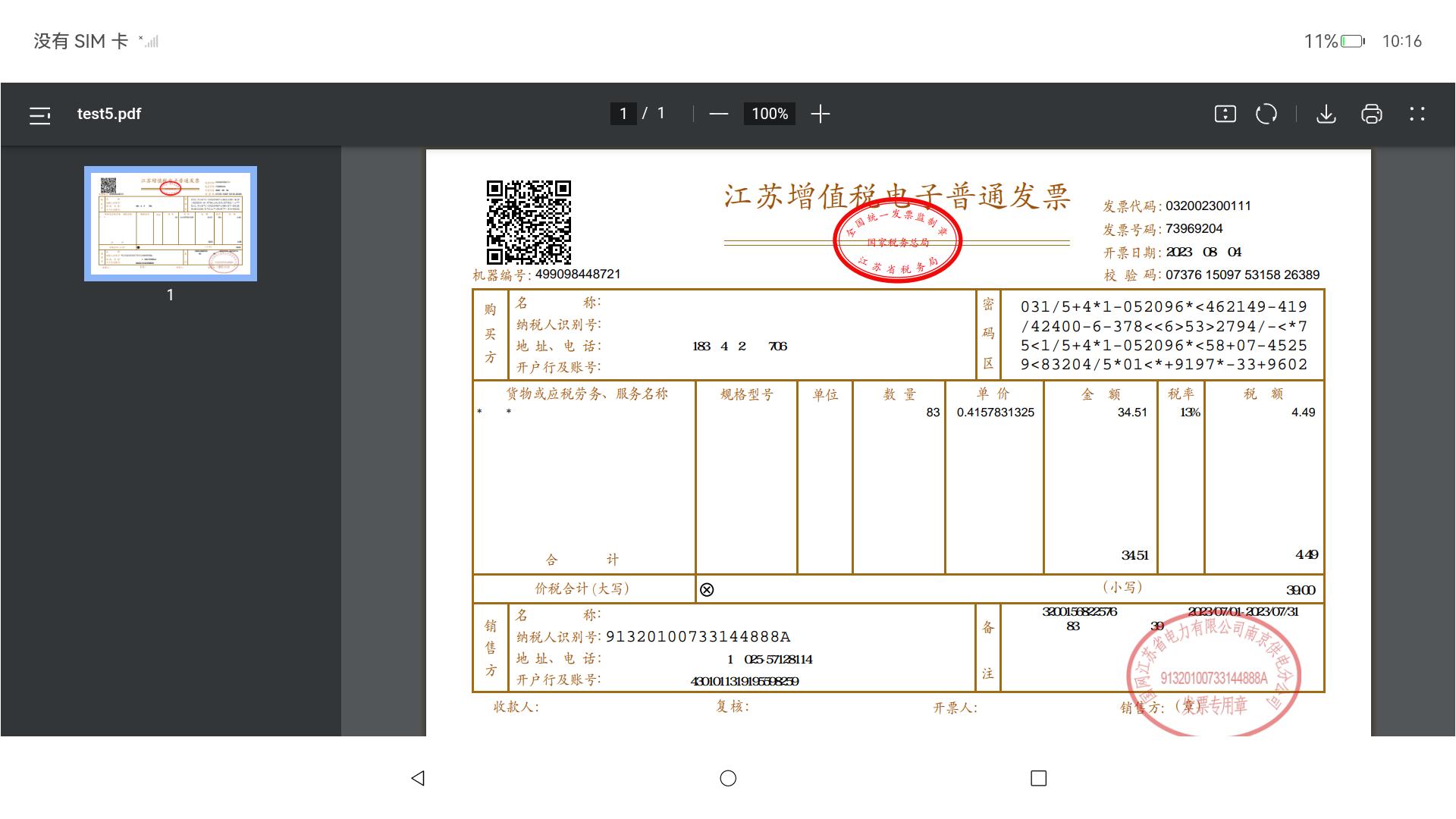Viewport: 1456px width, 819px height.
Task: Click the tax rate 13% cell
Action: click(1190, 413)
